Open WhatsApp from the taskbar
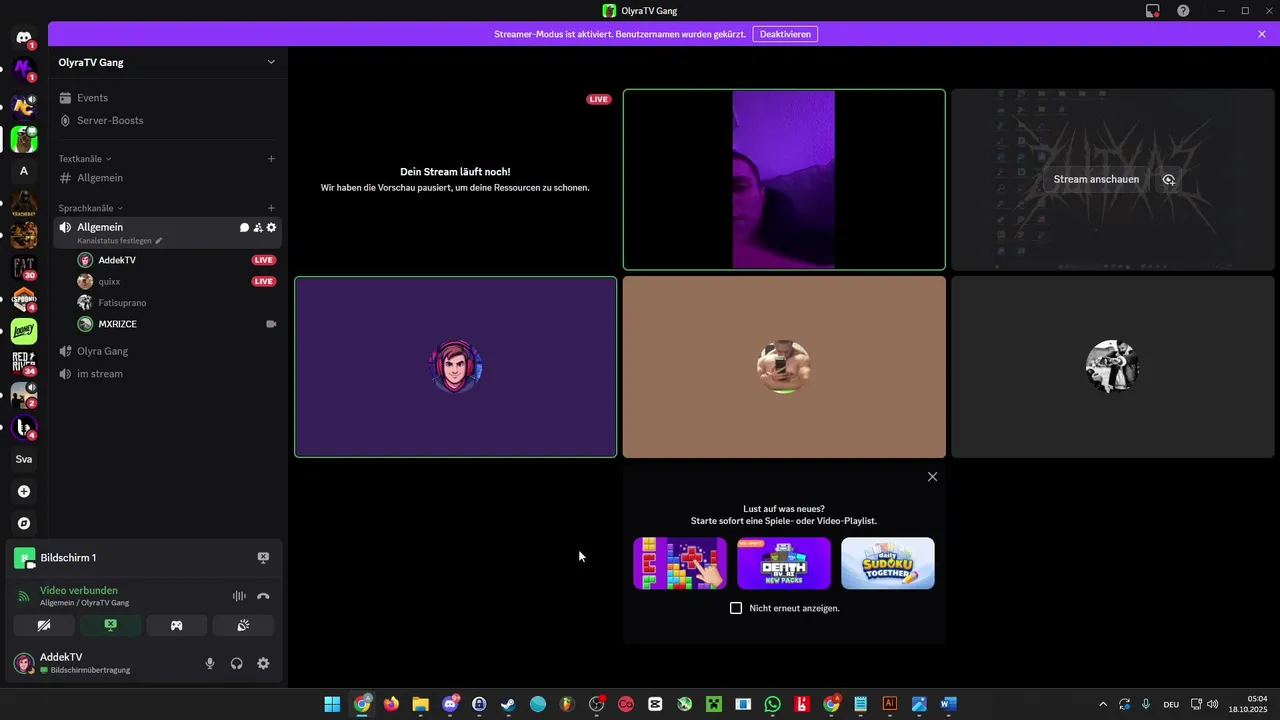 tap(772, 704)
